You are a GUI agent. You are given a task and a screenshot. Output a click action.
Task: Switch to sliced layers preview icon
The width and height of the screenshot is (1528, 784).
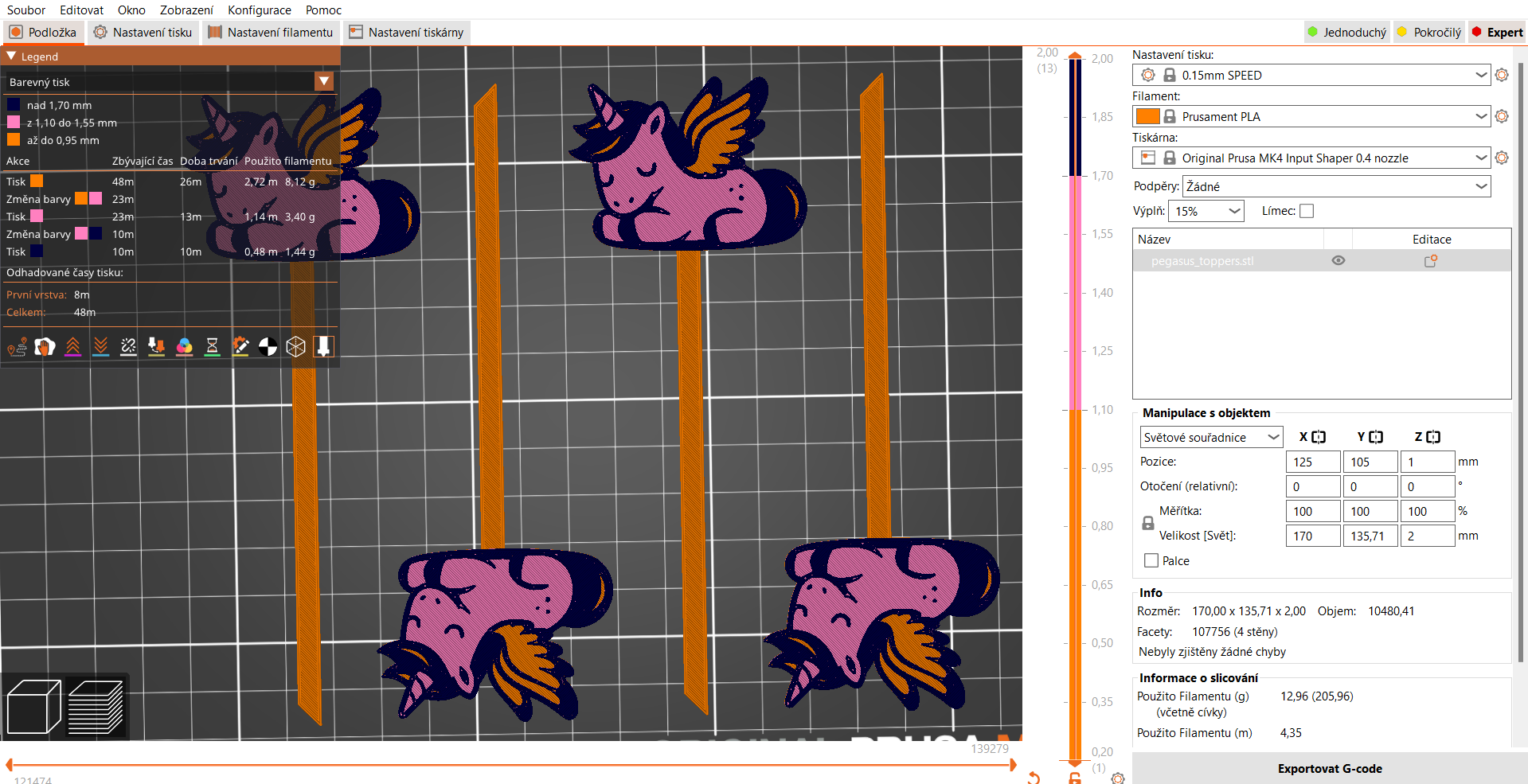[x=96, y=706]
